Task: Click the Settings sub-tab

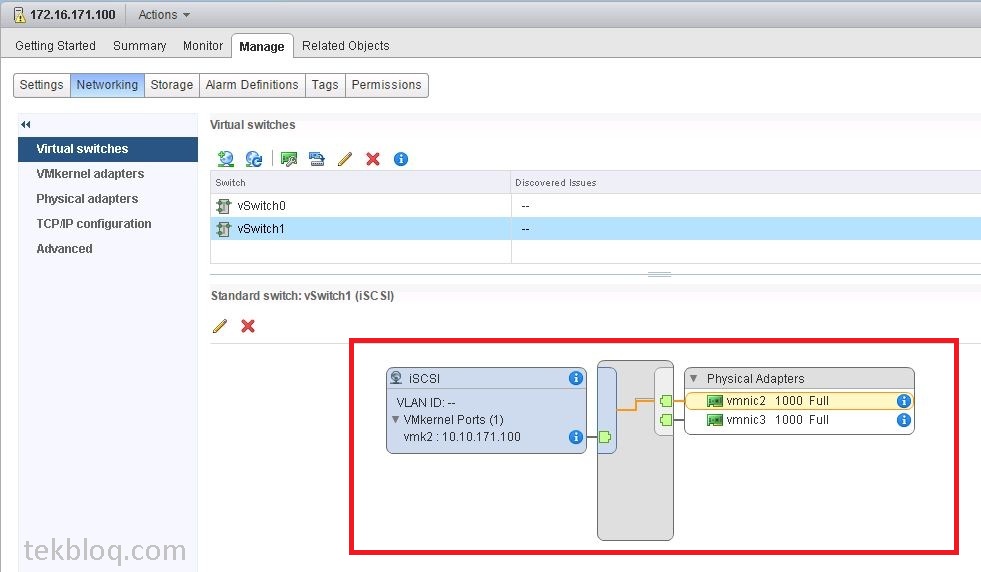Action: tap(41, 85)
